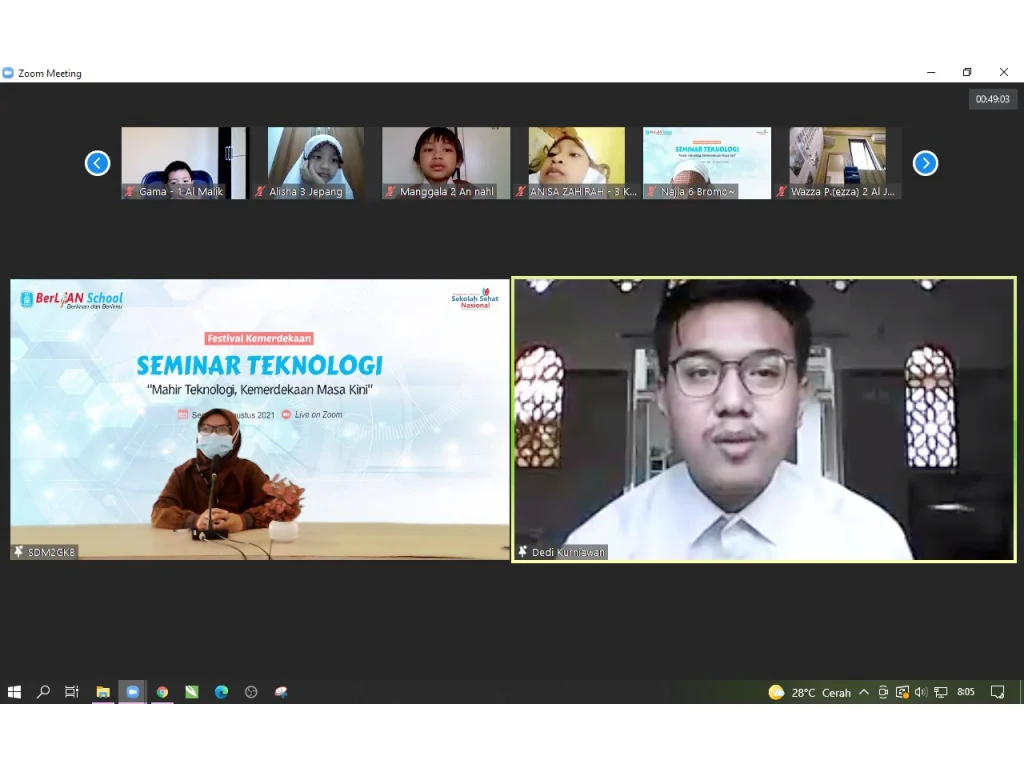Open the notification center

coord(997,692)
